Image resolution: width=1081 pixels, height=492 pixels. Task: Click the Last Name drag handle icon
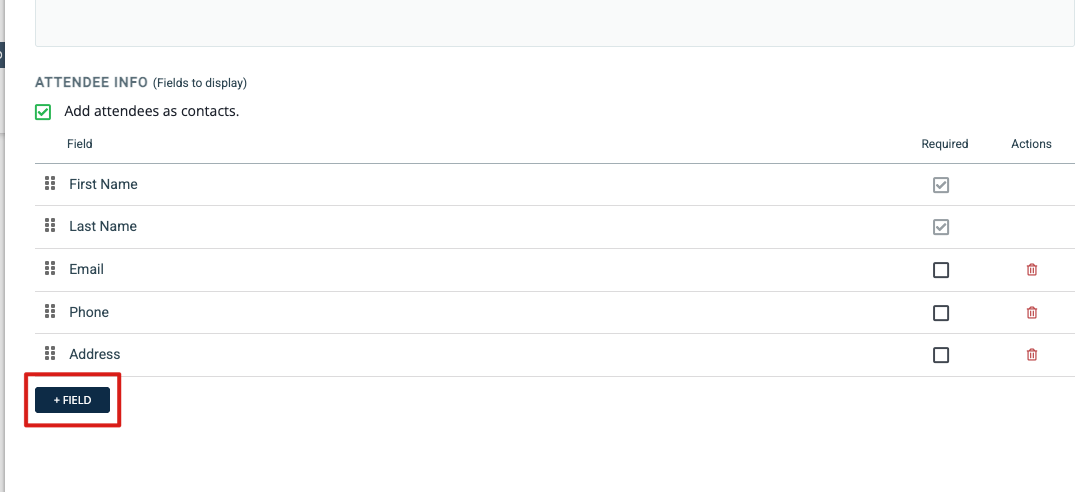coord(50,225)
